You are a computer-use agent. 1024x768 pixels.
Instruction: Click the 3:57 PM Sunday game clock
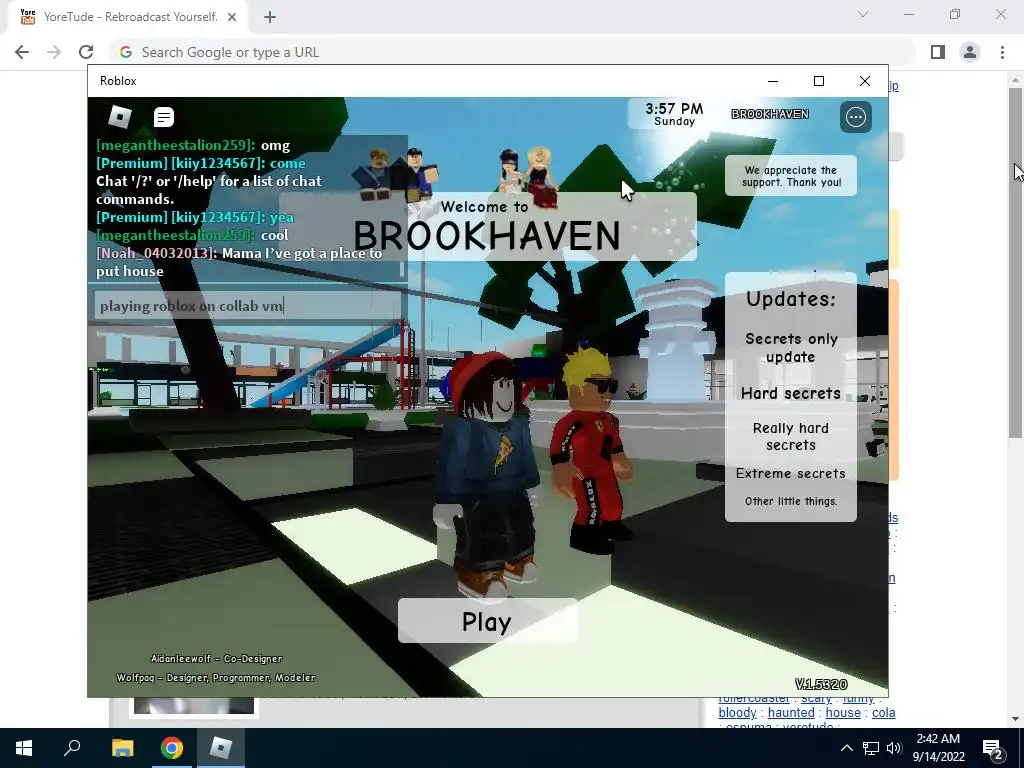[x=674, y=114]
